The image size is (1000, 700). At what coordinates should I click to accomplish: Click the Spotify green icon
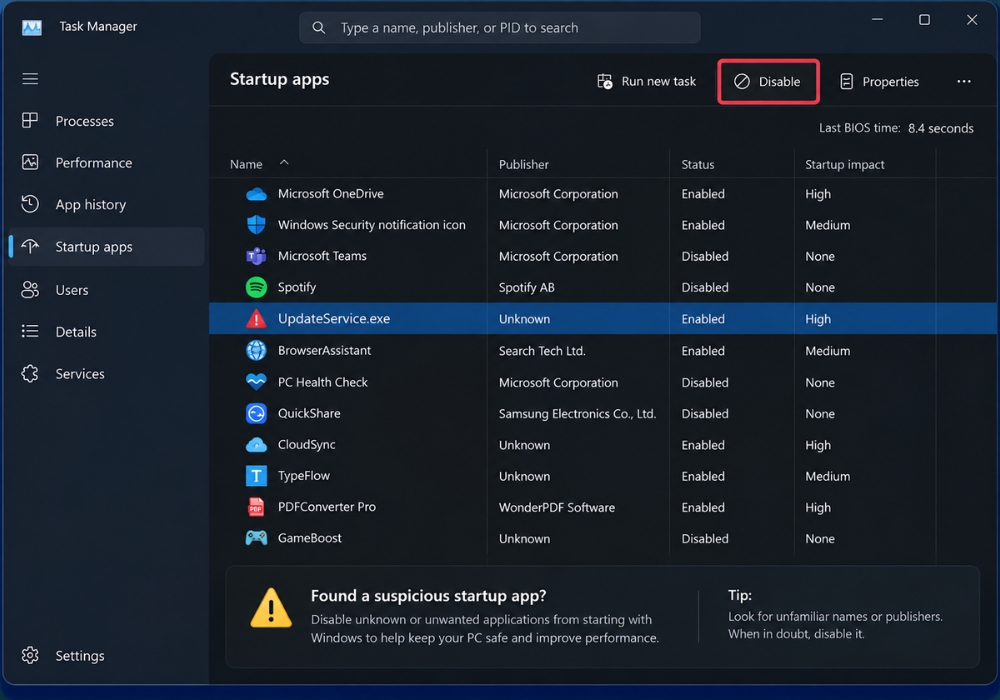pyautogui.click(x=256, y=287)
